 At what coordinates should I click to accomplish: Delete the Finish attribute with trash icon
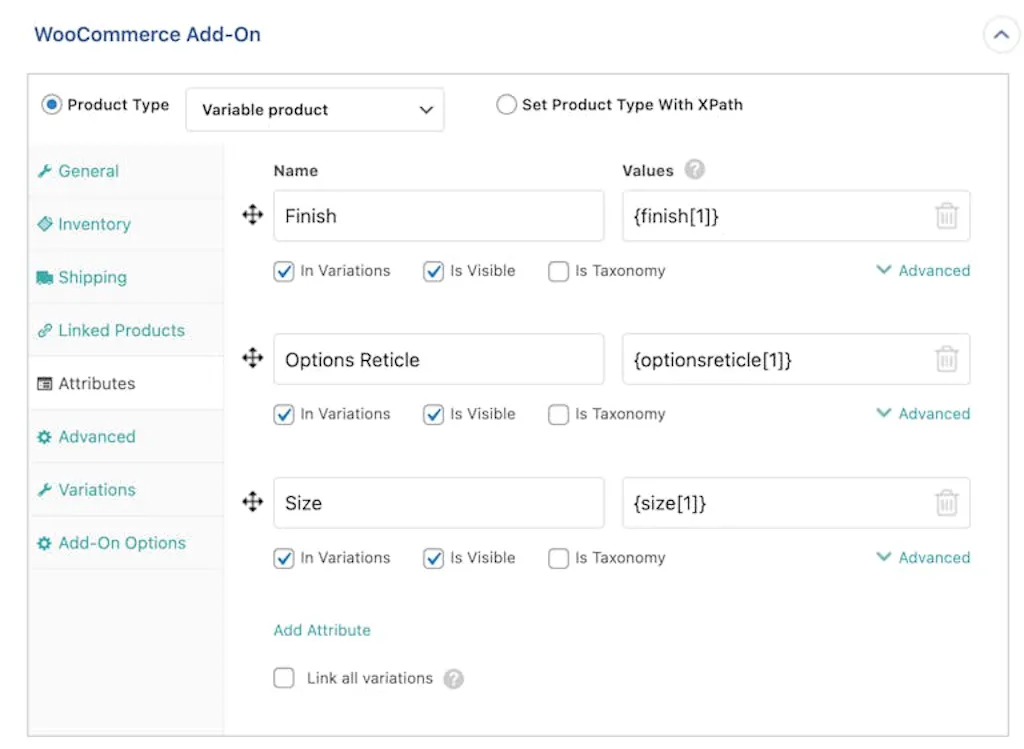(x=946, y=215)
